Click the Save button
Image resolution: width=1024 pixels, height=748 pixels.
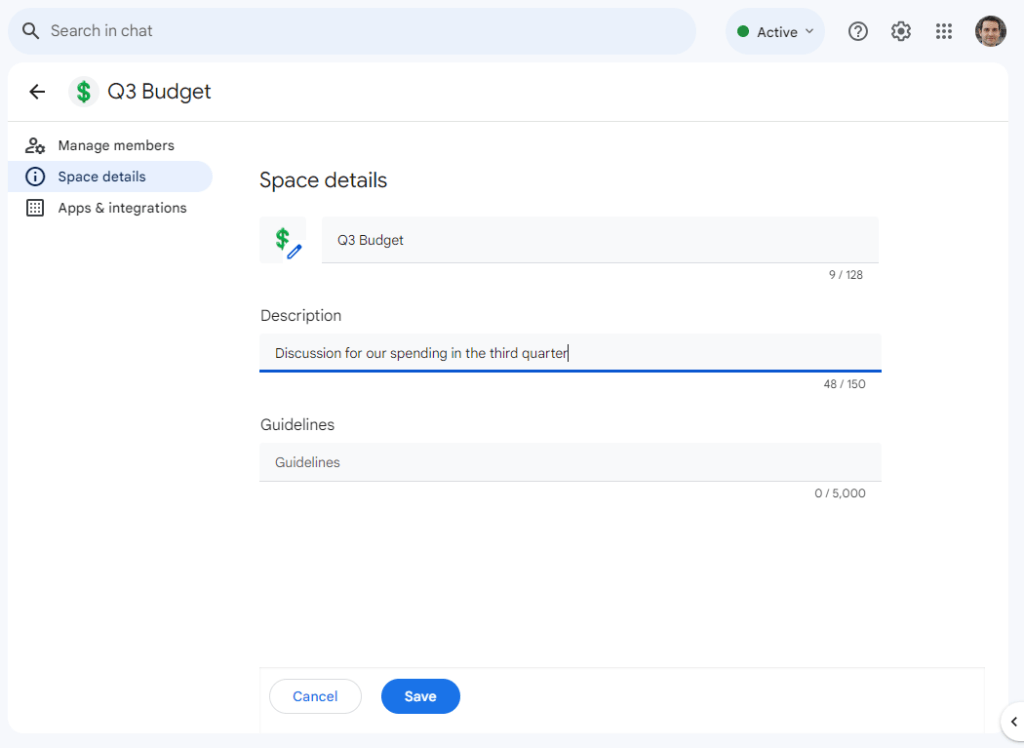pos(421,696)
